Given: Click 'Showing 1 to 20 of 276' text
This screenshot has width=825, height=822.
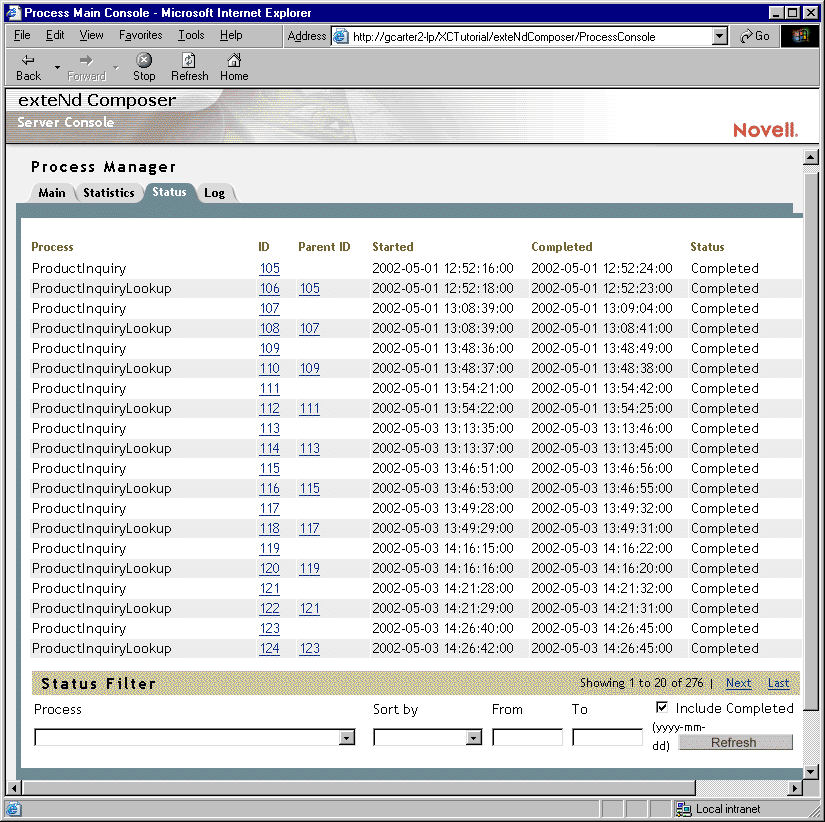Looking at the screenshot, I should click(641, 683).
